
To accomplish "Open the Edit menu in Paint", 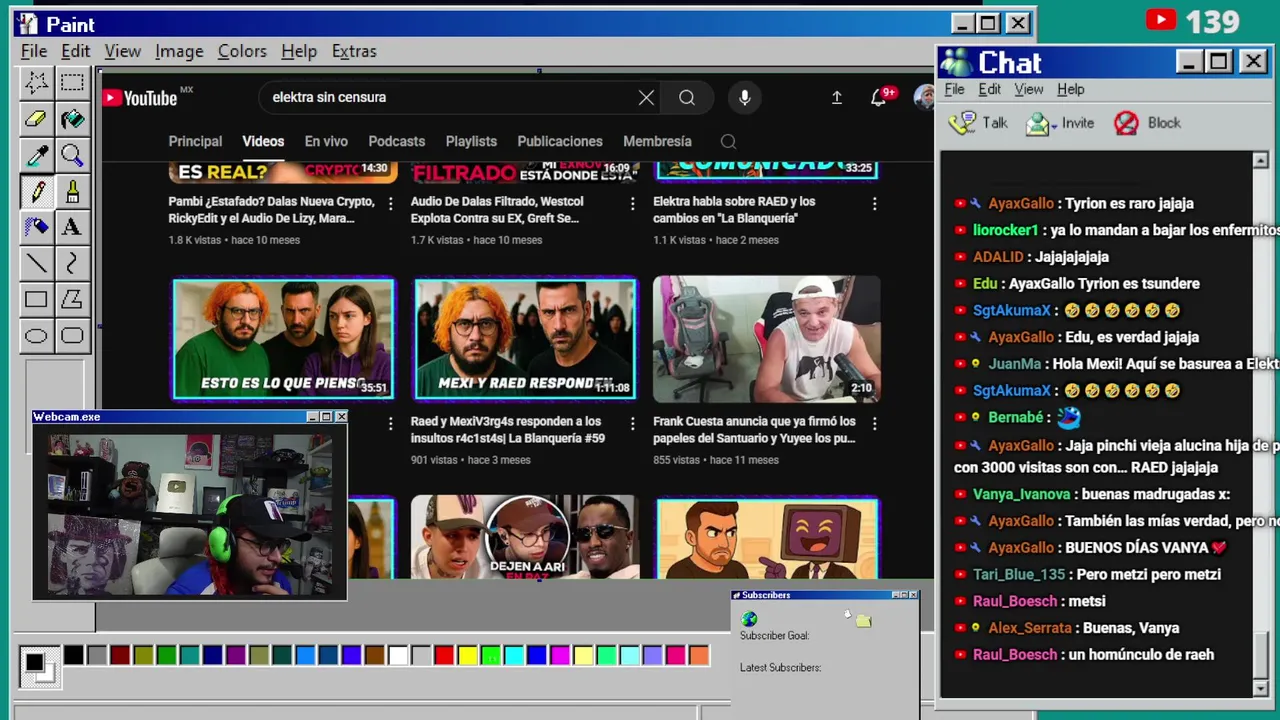I will point(75,51).
